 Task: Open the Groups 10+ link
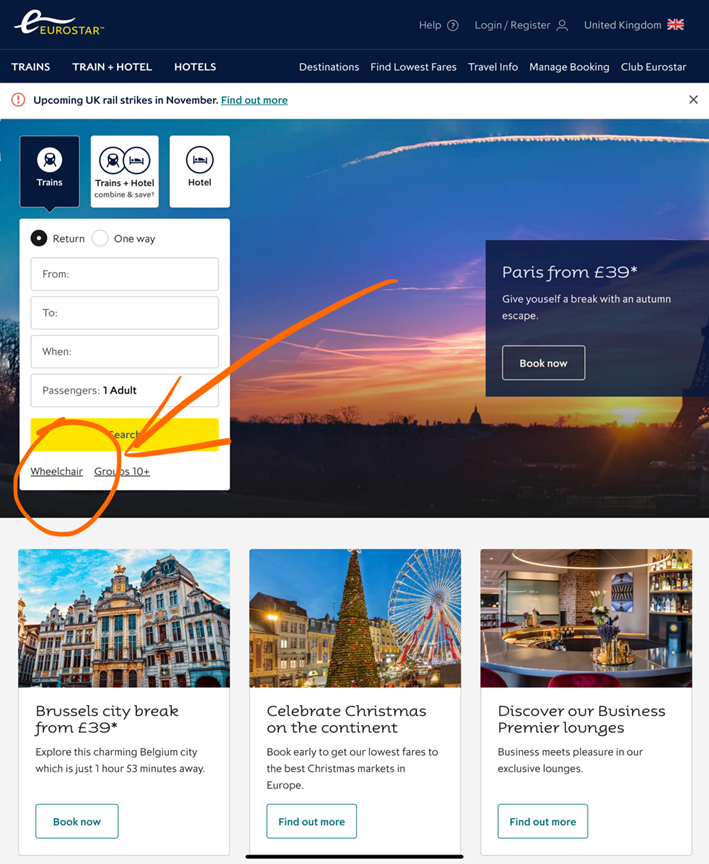[122, 472]
